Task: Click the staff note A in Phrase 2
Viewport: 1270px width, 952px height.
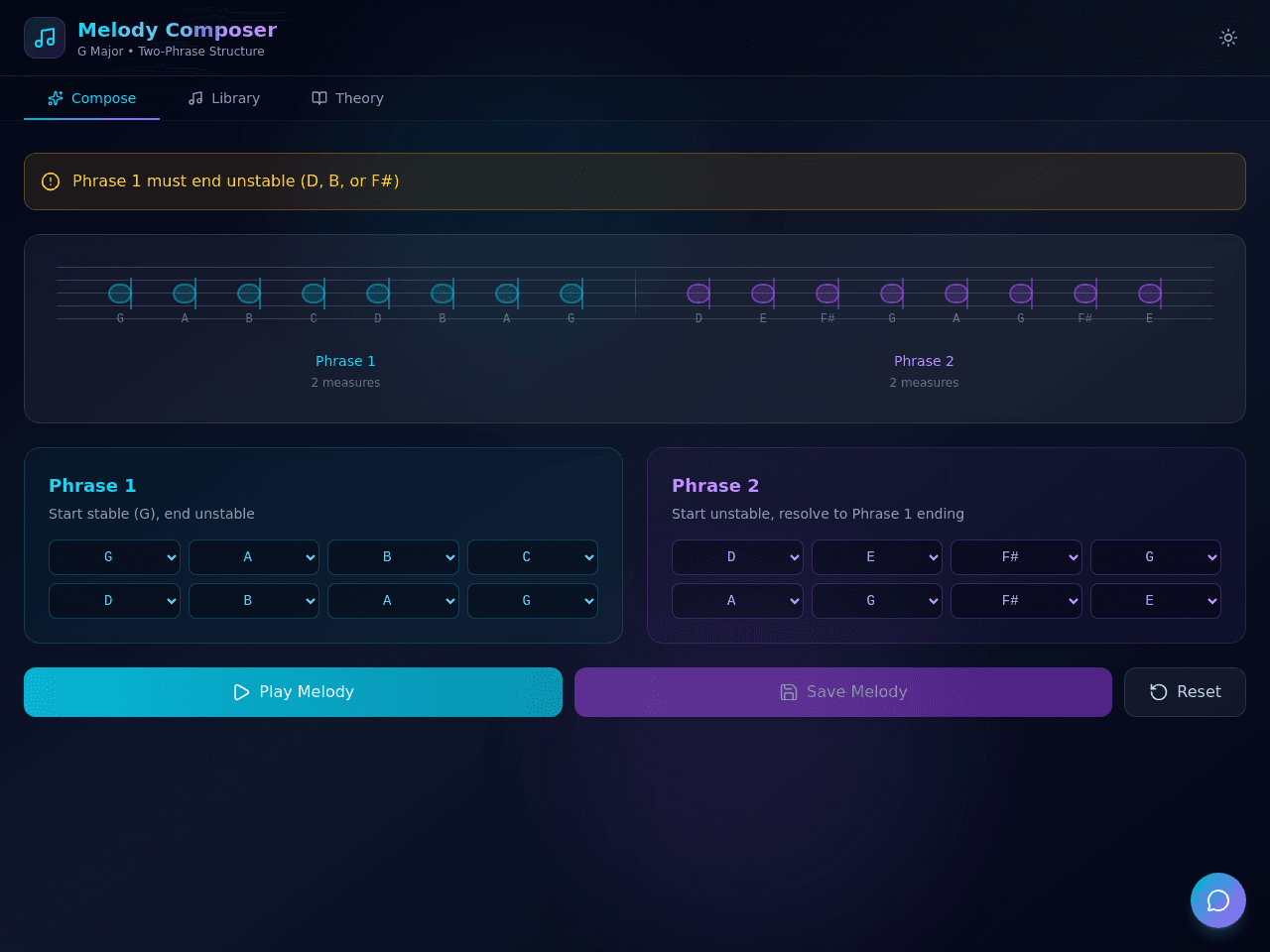Action: [x=956, y=293]
